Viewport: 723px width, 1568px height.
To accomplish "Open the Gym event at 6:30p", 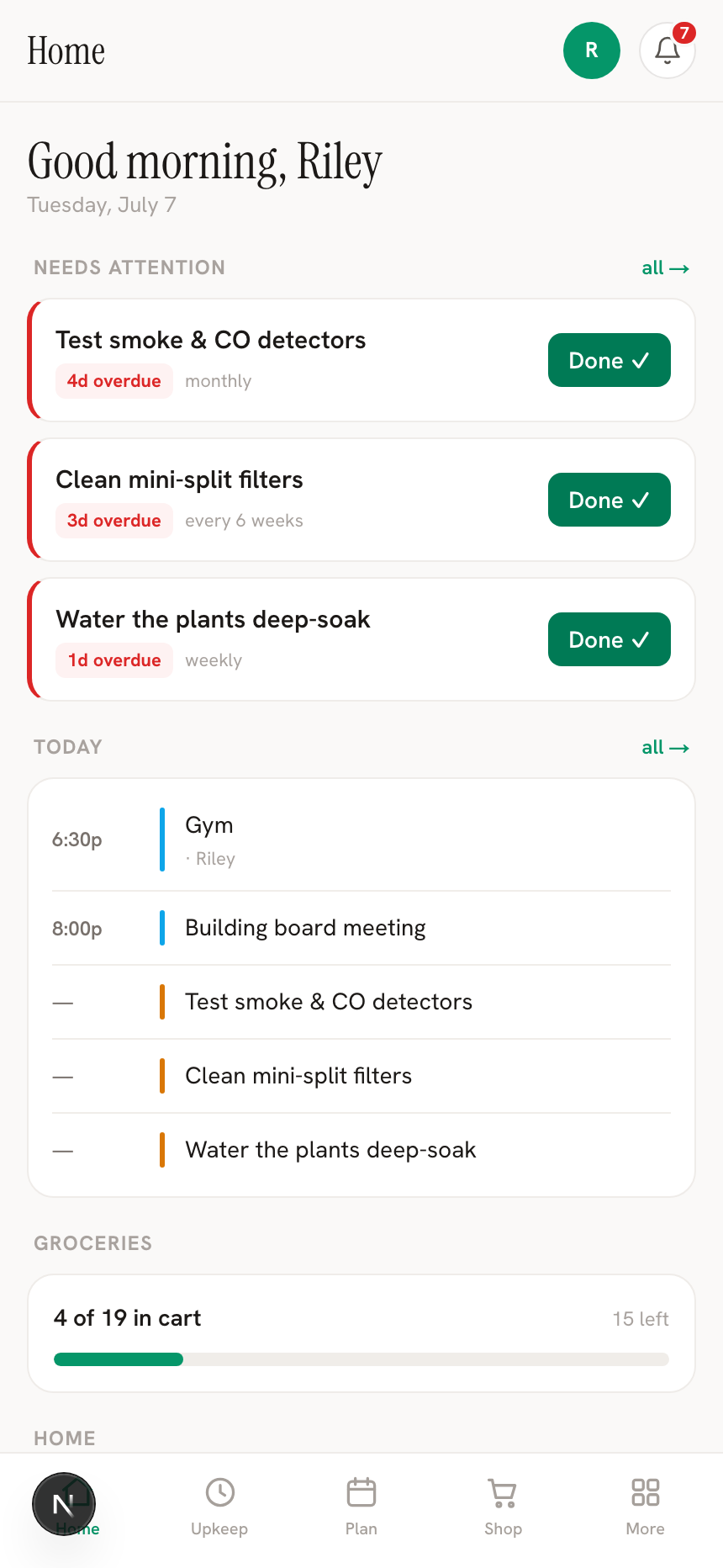I will (361, 840).
